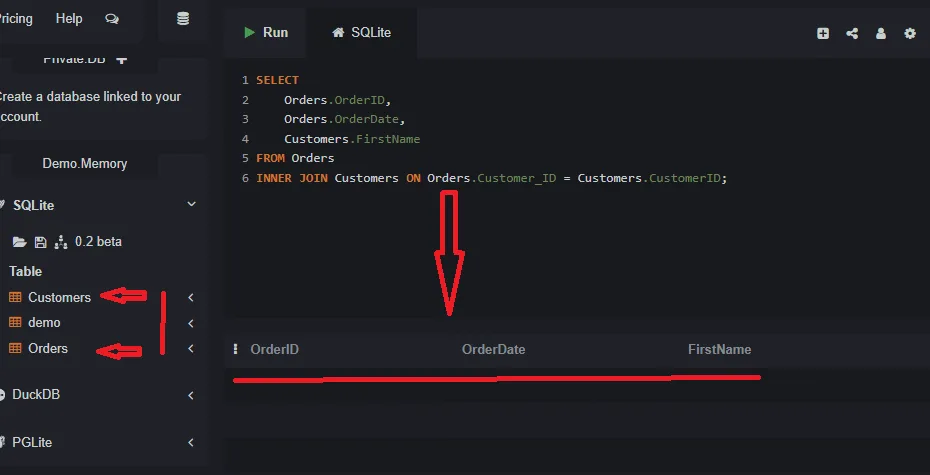Select the SQLite editor tab

tap(362, 33)
